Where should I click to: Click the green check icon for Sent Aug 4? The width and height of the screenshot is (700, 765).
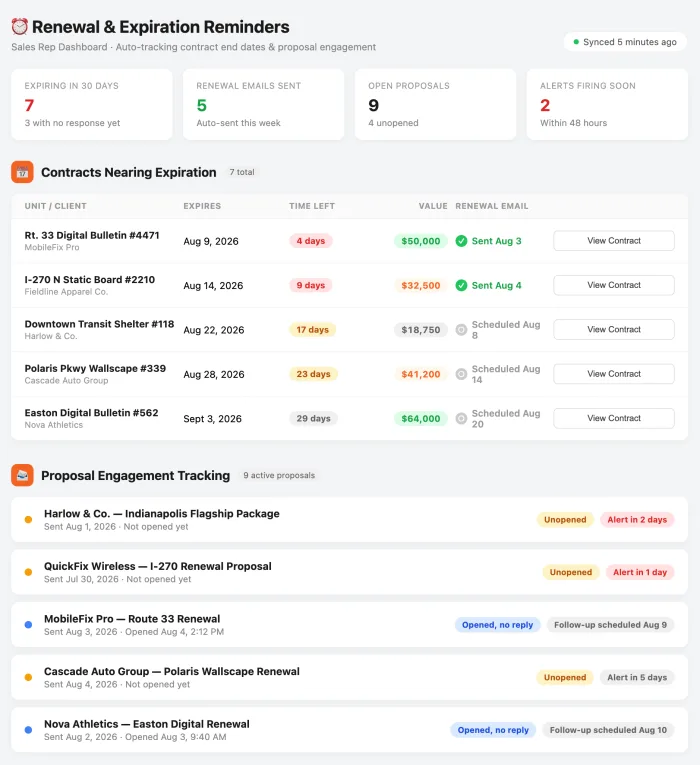461,285
